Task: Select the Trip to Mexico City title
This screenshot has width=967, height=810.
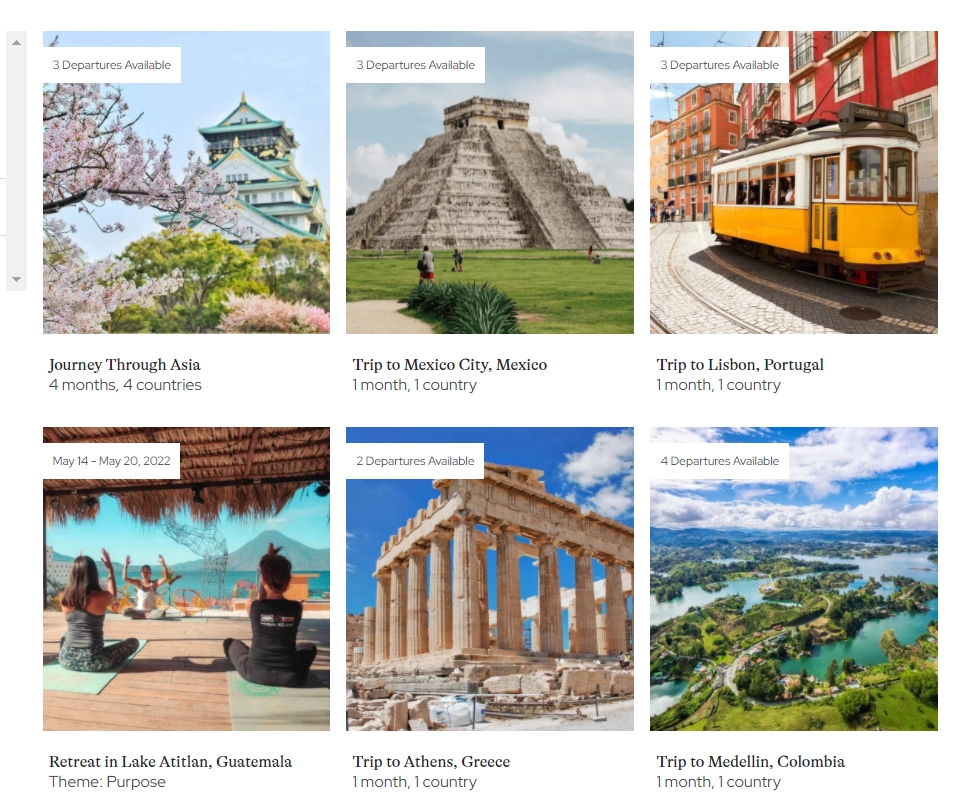Action: [450, 365]
